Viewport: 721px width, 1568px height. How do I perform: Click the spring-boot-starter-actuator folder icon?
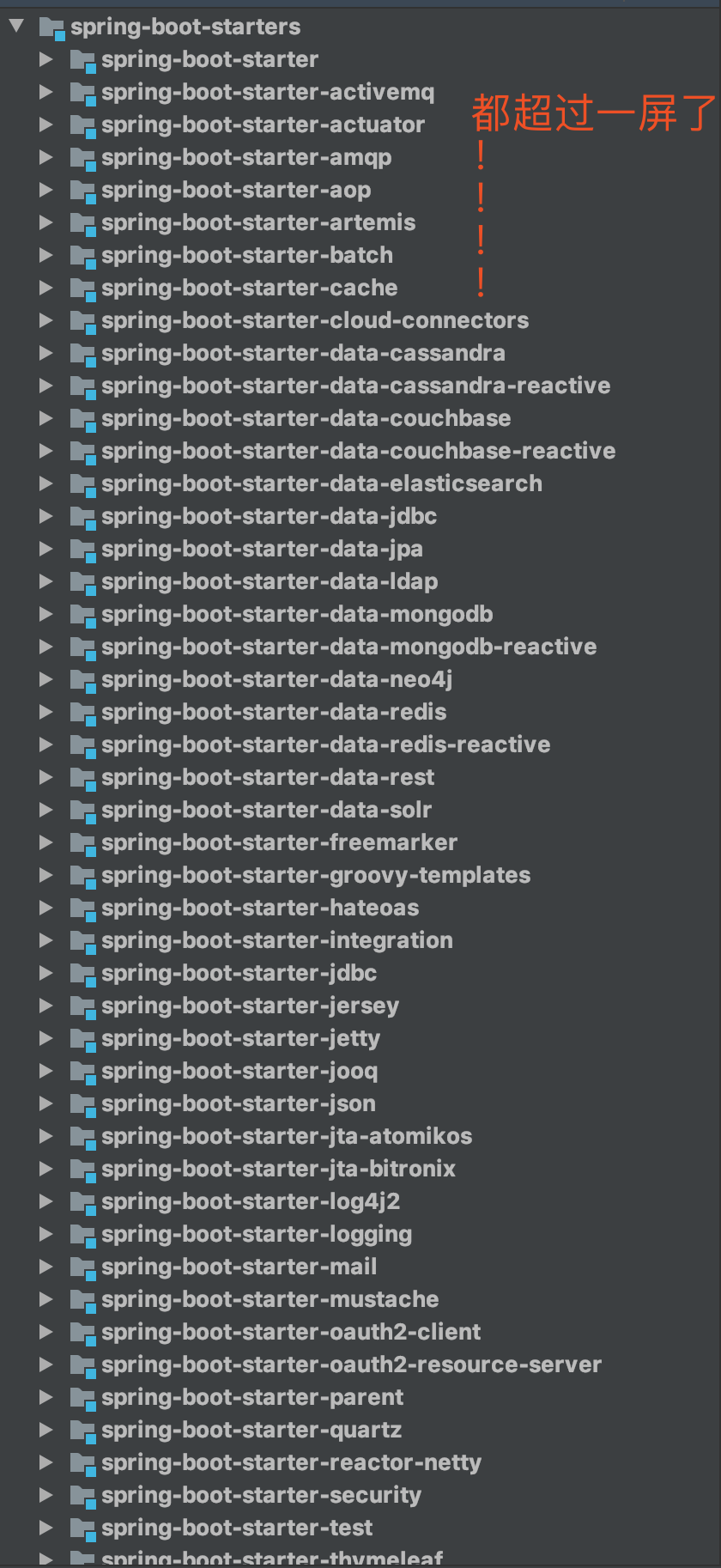83,126
